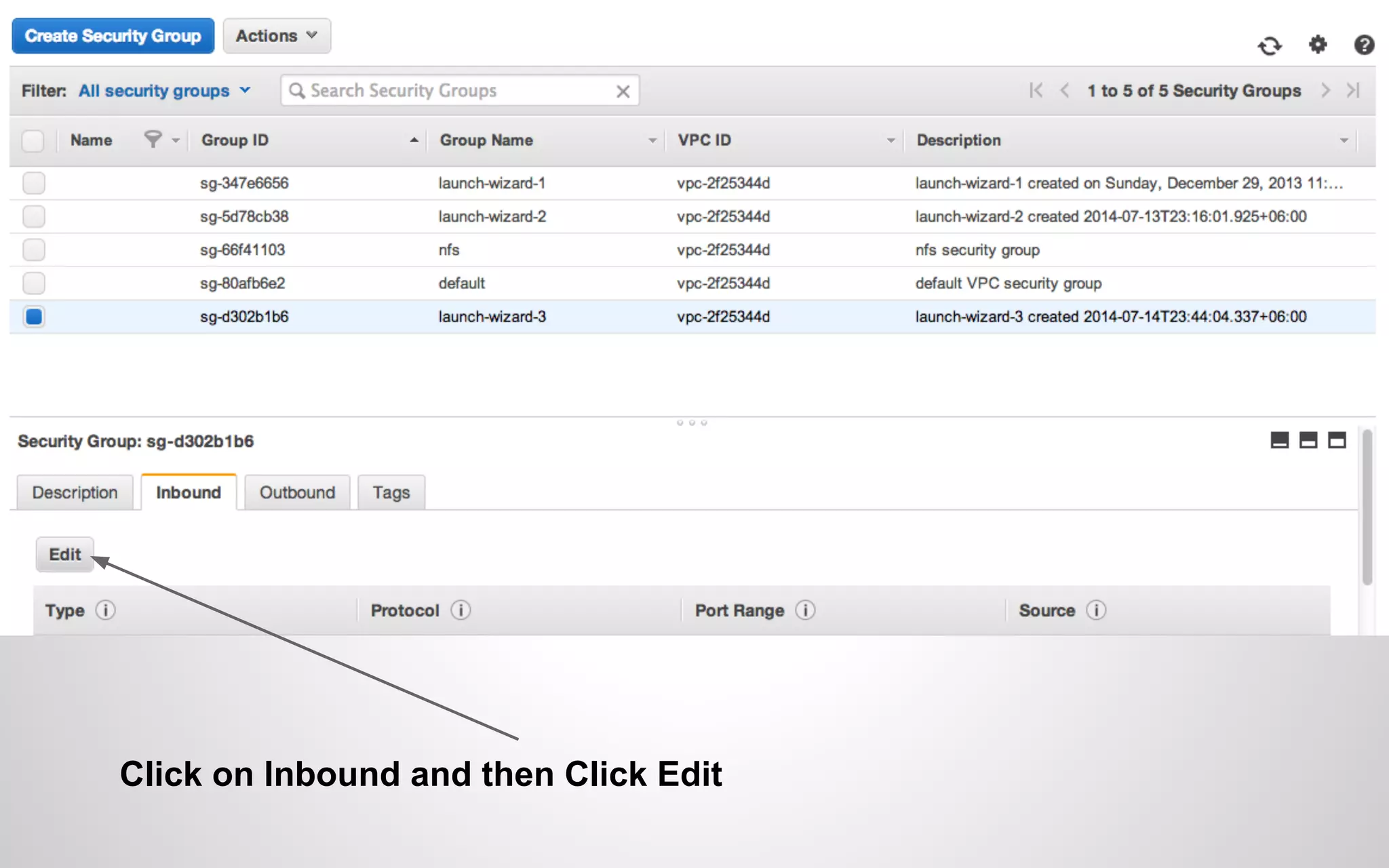The width and height of the screenshot is (1389, 868).
Task: Sort by Group ID ascending arrow
Action: [x=414, y=140]
